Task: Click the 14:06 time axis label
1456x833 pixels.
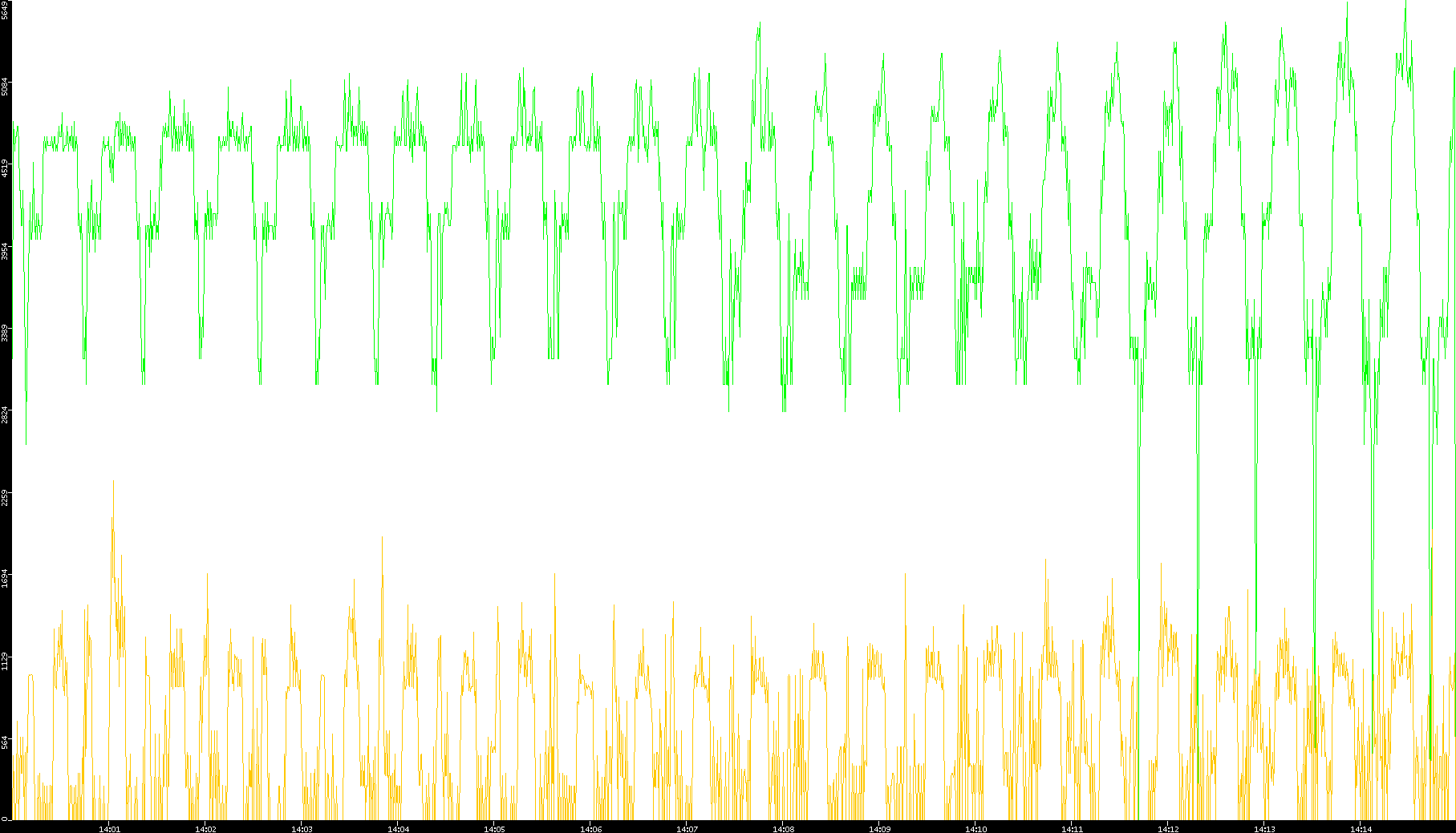Action: [x=591, y=829]
